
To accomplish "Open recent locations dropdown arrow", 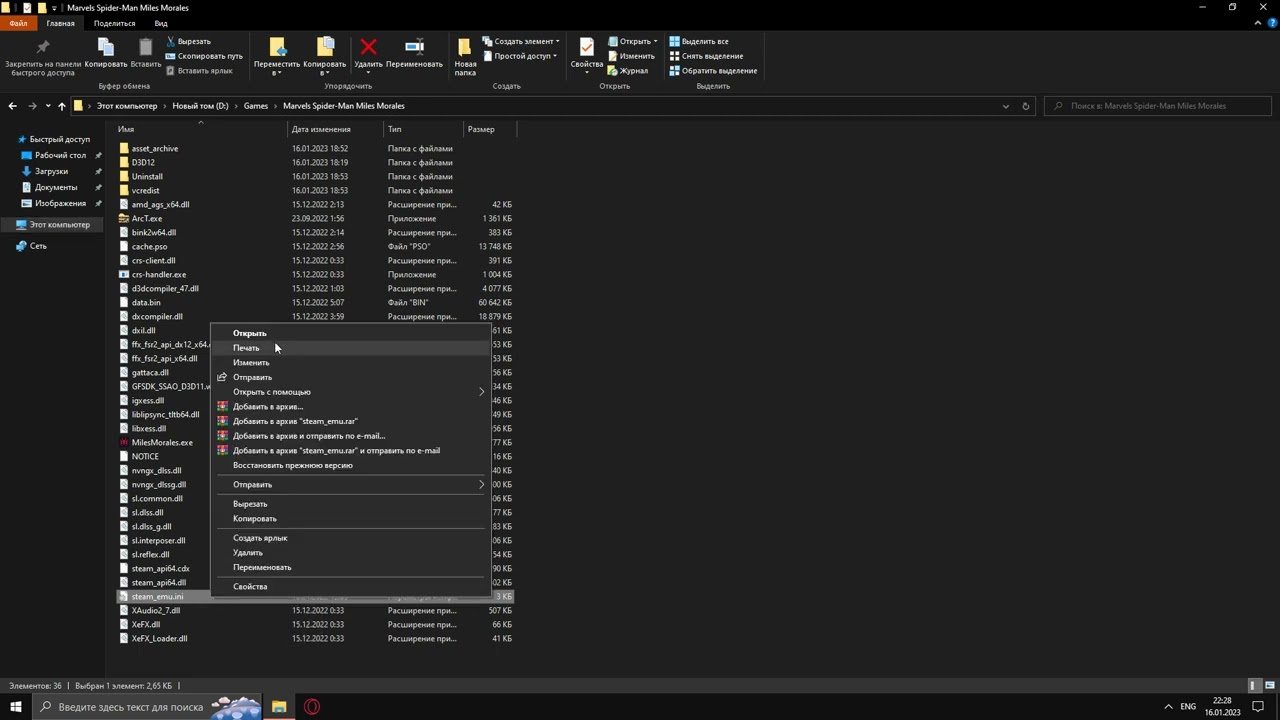I will pos(47,106).
